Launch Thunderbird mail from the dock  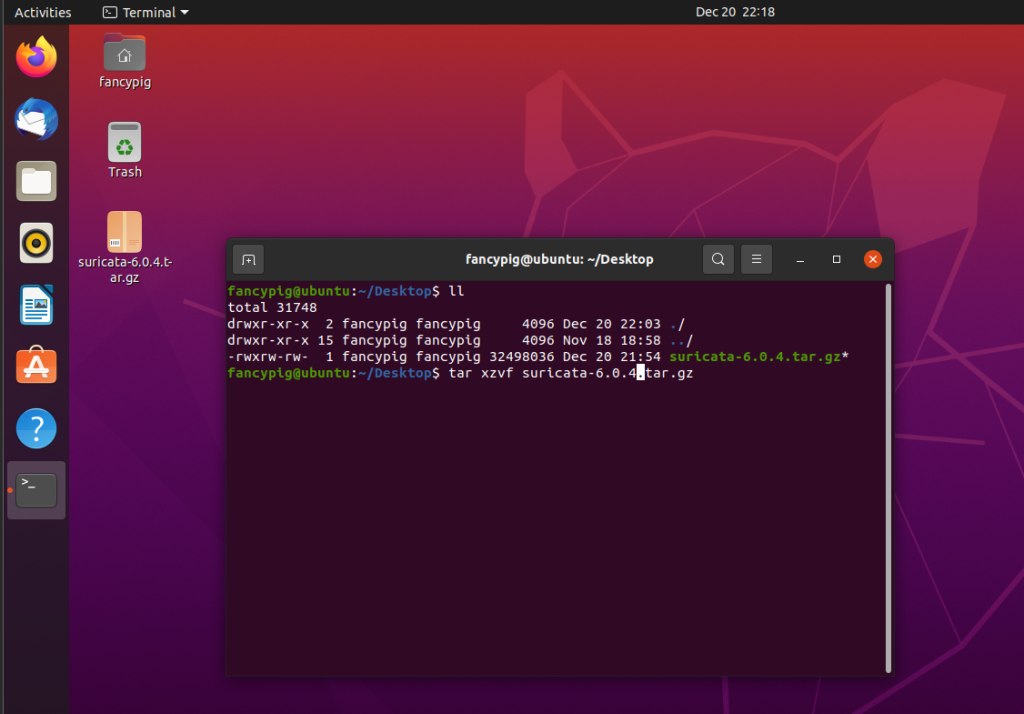click(37, 119)
